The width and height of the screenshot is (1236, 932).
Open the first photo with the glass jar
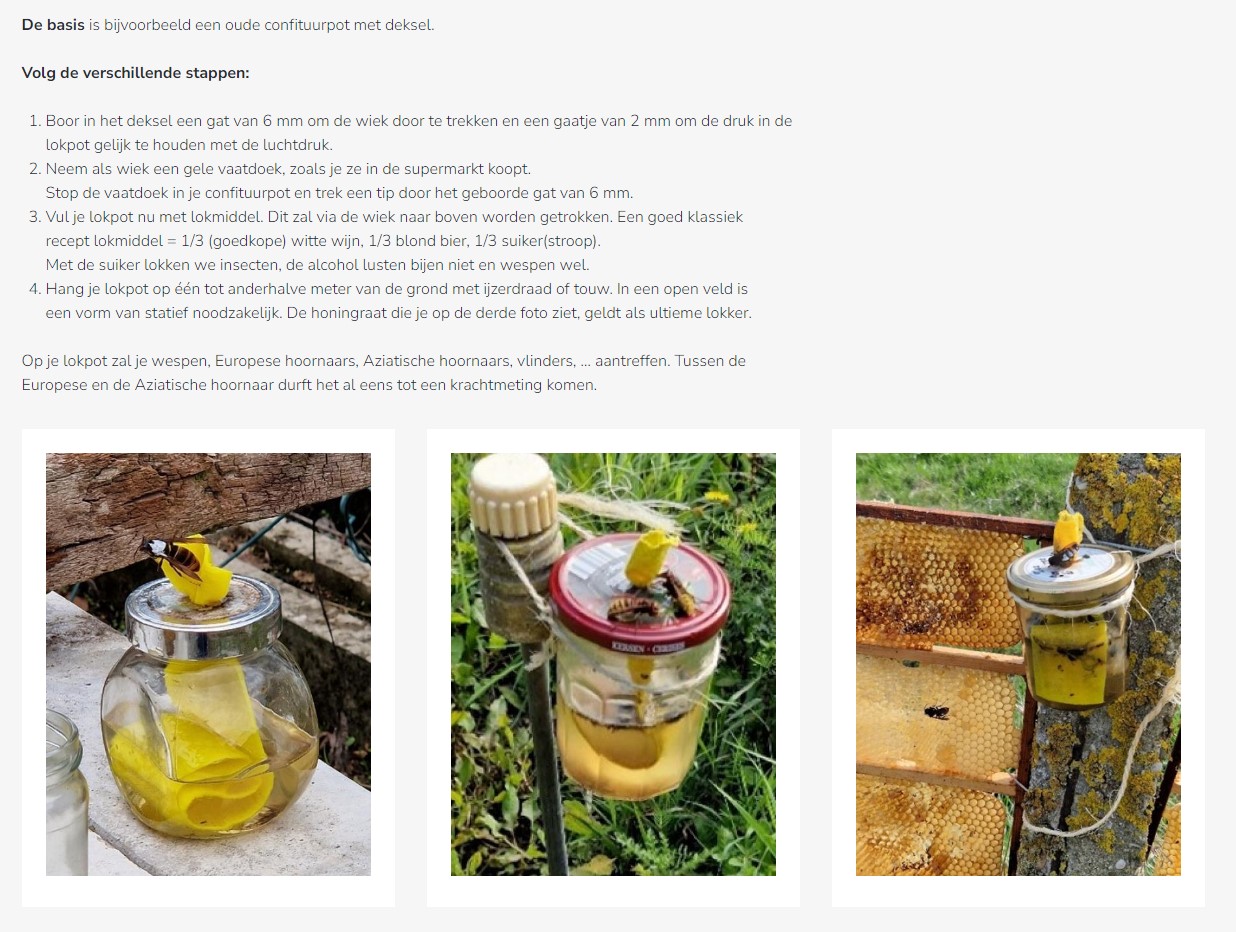pos(208,664)
